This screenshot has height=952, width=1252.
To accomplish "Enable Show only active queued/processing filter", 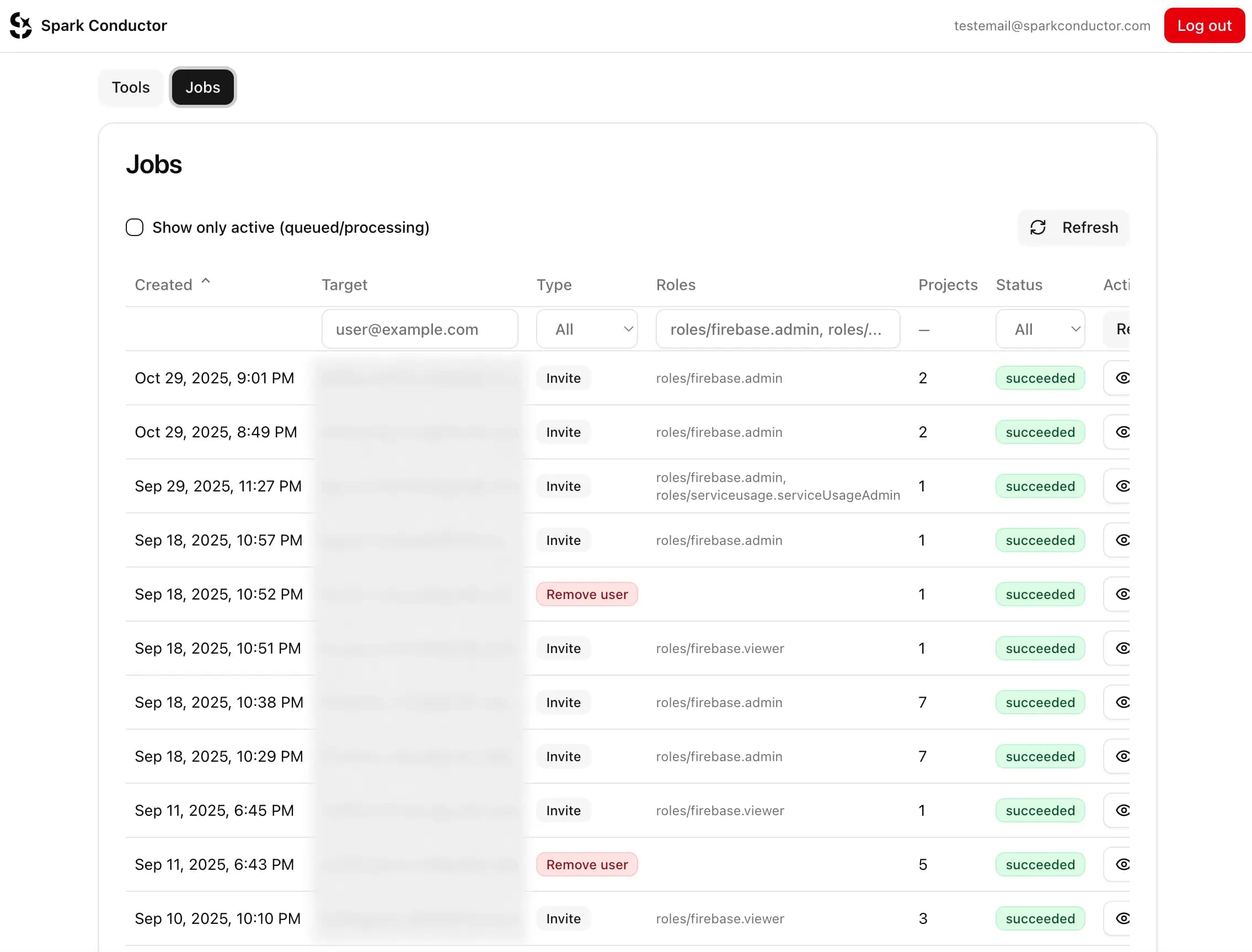I will tap(135, 227).
